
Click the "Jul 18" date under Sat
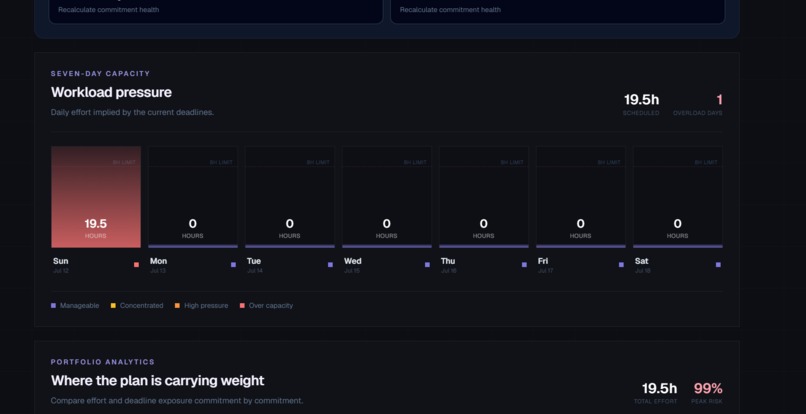point(643,271)
